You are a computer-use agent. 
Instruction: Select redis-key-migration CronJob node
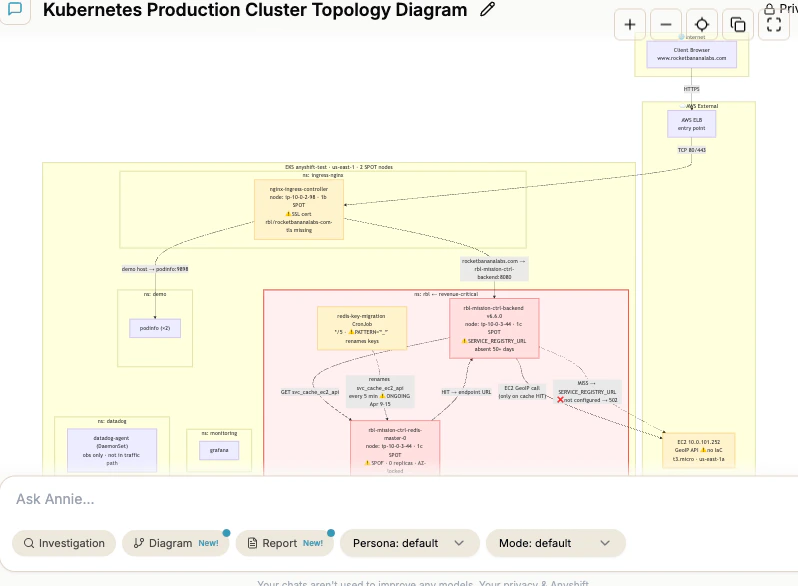pyautogui.click(x=362, y=328)
